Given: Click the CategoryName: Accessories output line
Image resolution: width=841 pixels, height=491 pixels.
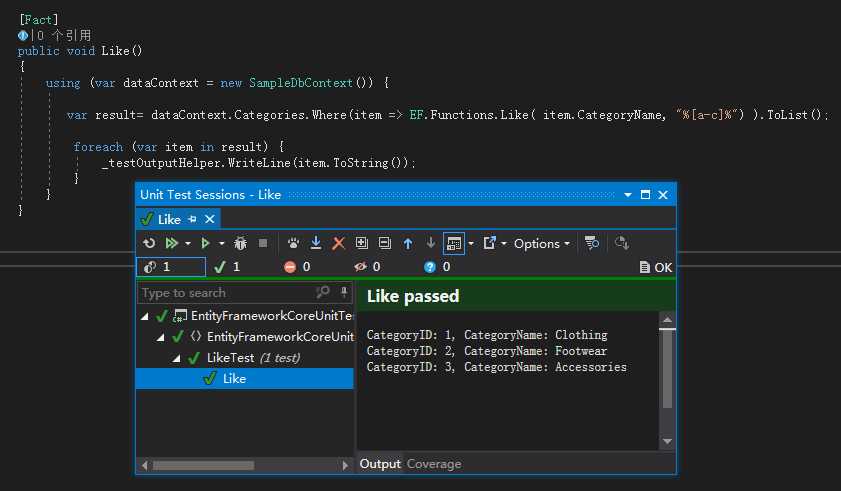Looking at the screenshot, I should 497,367.
